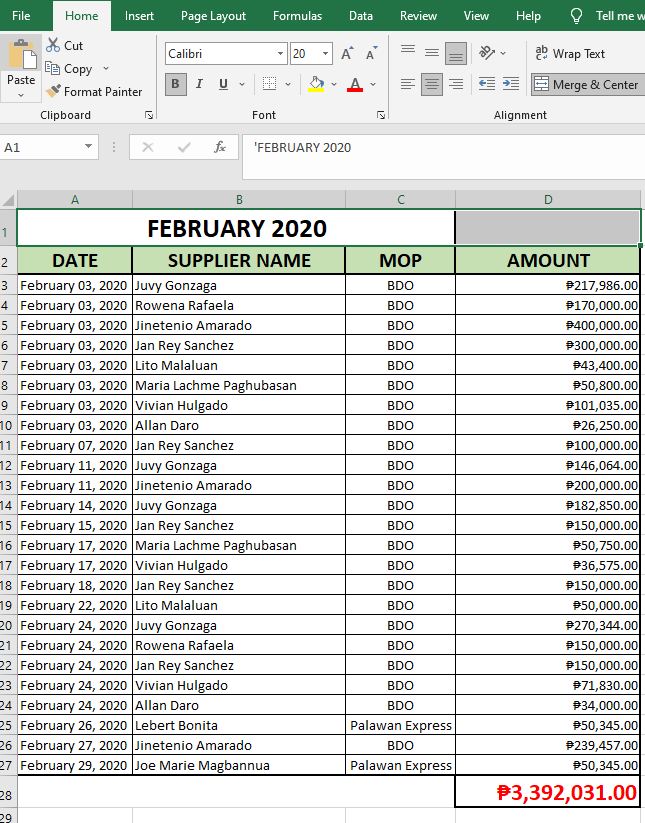645x823 pixels.
Task: Select cell with Lebert Bonita
Action: point(239,725)
